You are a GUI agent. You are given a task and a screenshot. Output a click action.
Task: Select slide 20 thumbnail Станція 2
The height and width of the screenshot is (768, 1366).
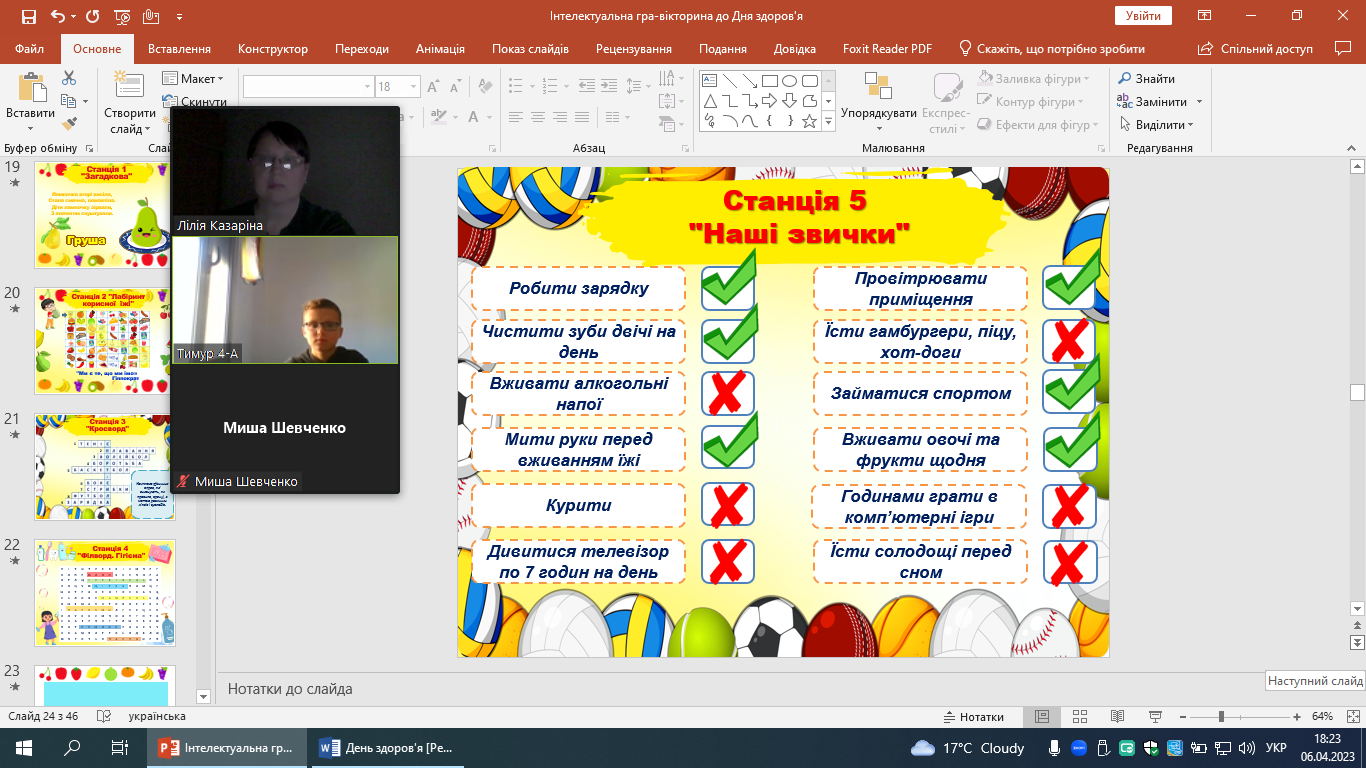105,341
